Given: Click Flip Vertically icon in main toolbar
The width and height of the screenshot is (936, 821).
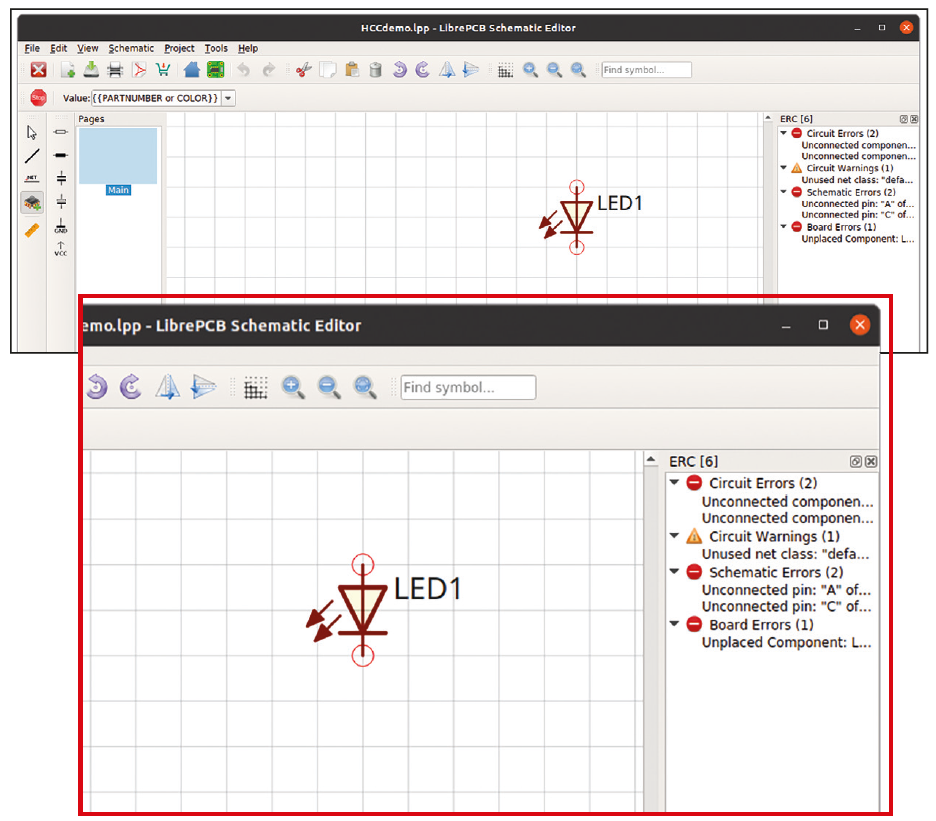Looking at the screenshot, I should [471, 70].
